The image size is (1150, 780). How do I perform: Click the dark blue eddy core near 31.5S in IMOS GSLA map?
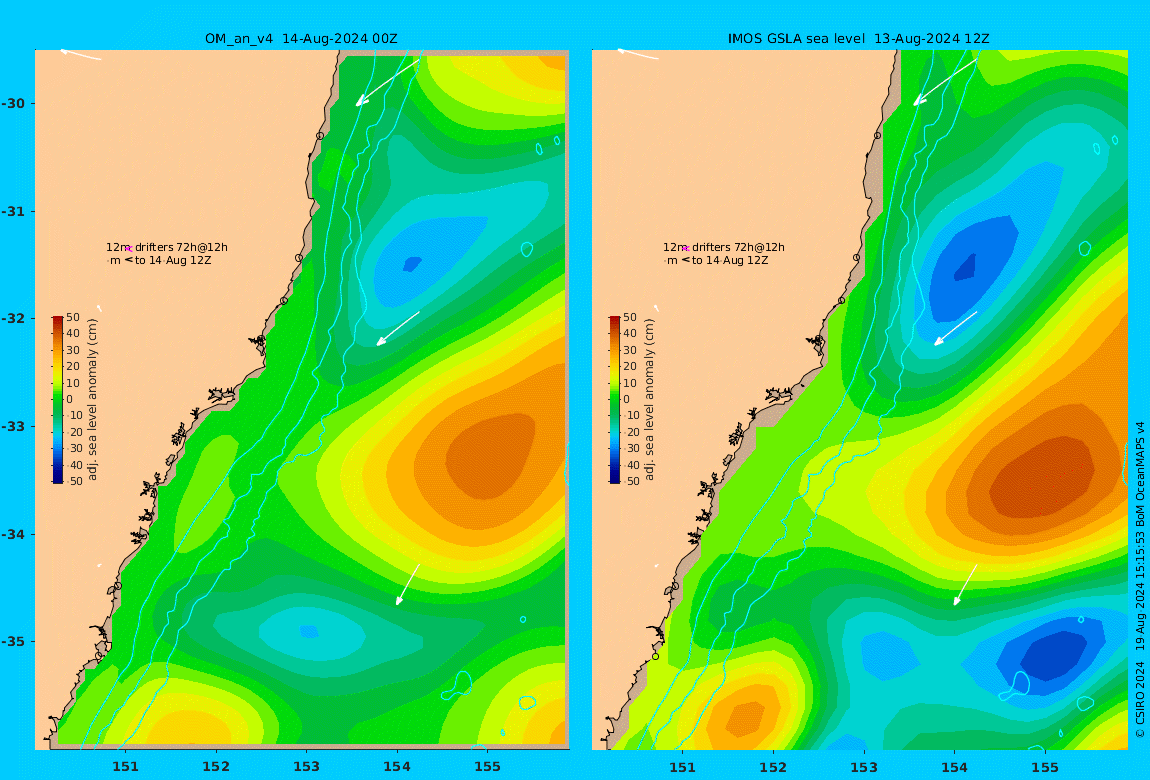[965, 268]
